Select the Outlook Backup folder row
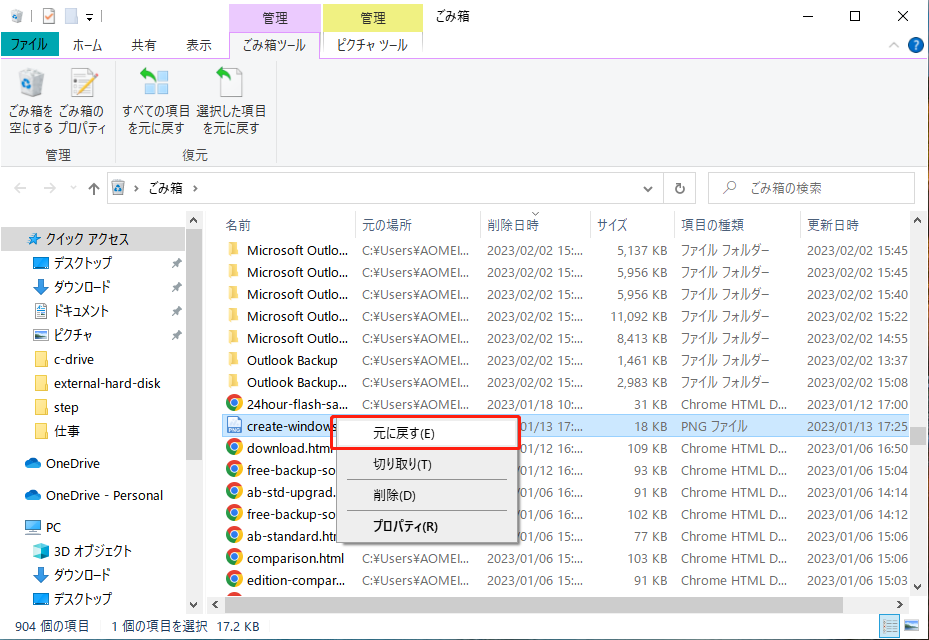This screenshot has width=929, height=640. coord(566,360)
